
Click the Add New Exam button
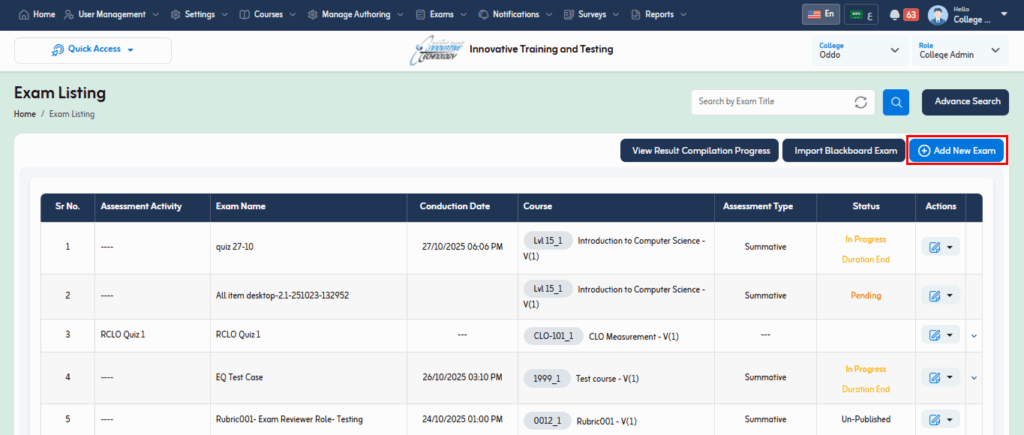(956, 151)
